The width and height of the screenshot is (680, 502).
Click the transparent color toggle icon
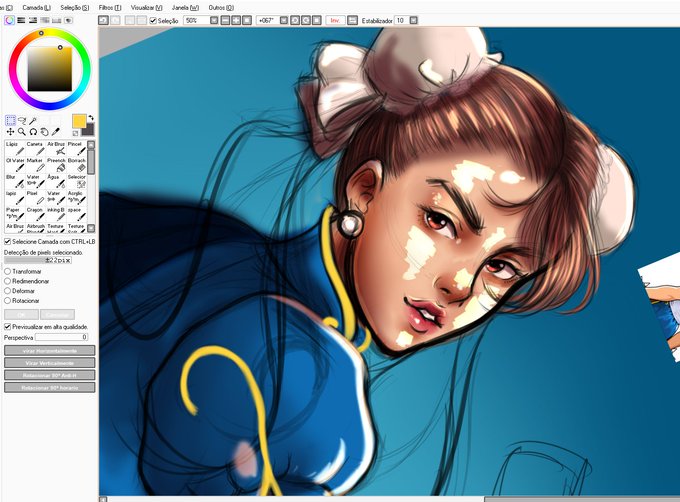75,133
